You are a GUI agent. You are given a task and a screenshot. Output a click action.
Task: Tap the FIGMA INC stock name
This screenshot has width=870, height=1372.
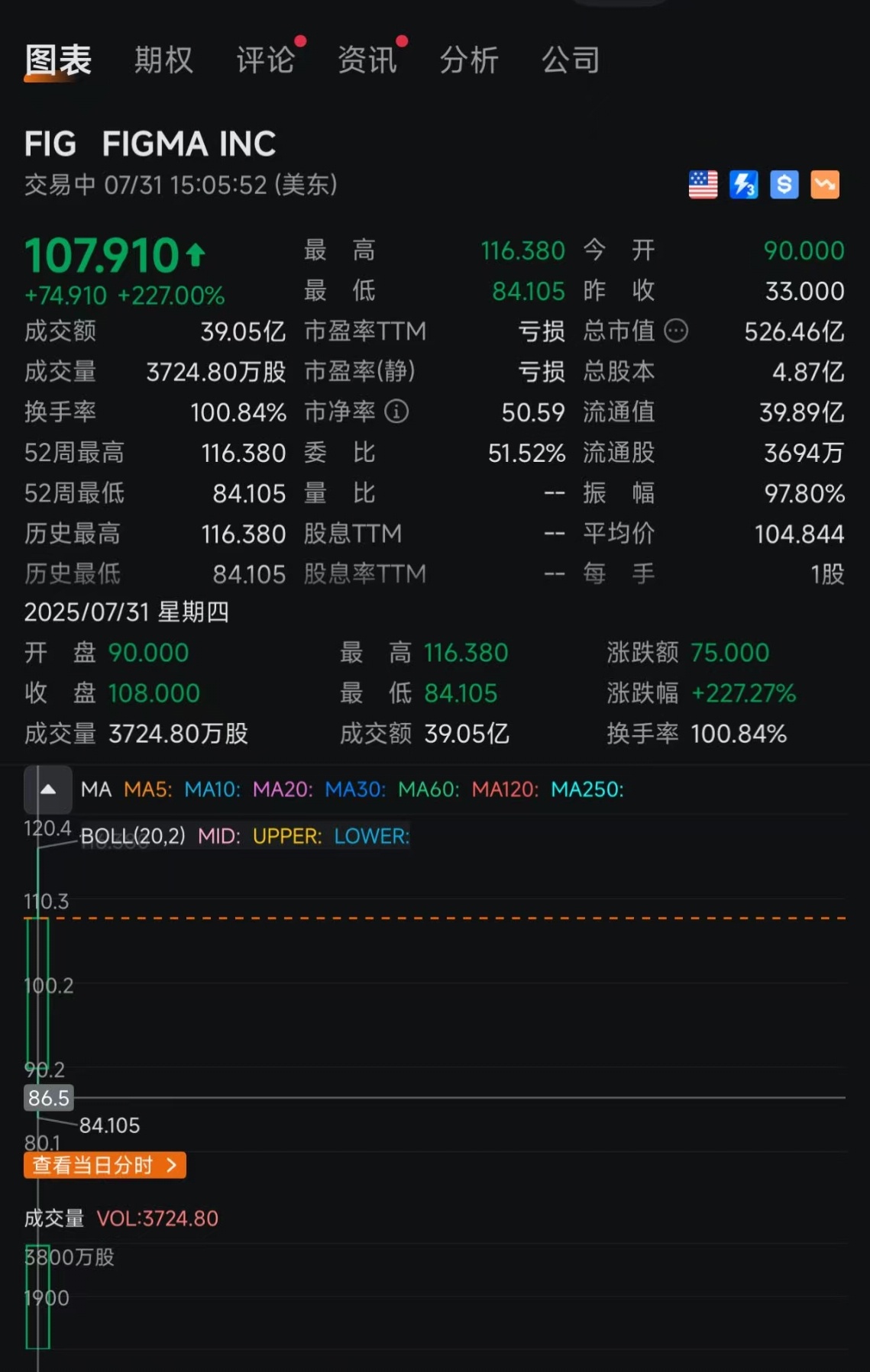[189, 144]
